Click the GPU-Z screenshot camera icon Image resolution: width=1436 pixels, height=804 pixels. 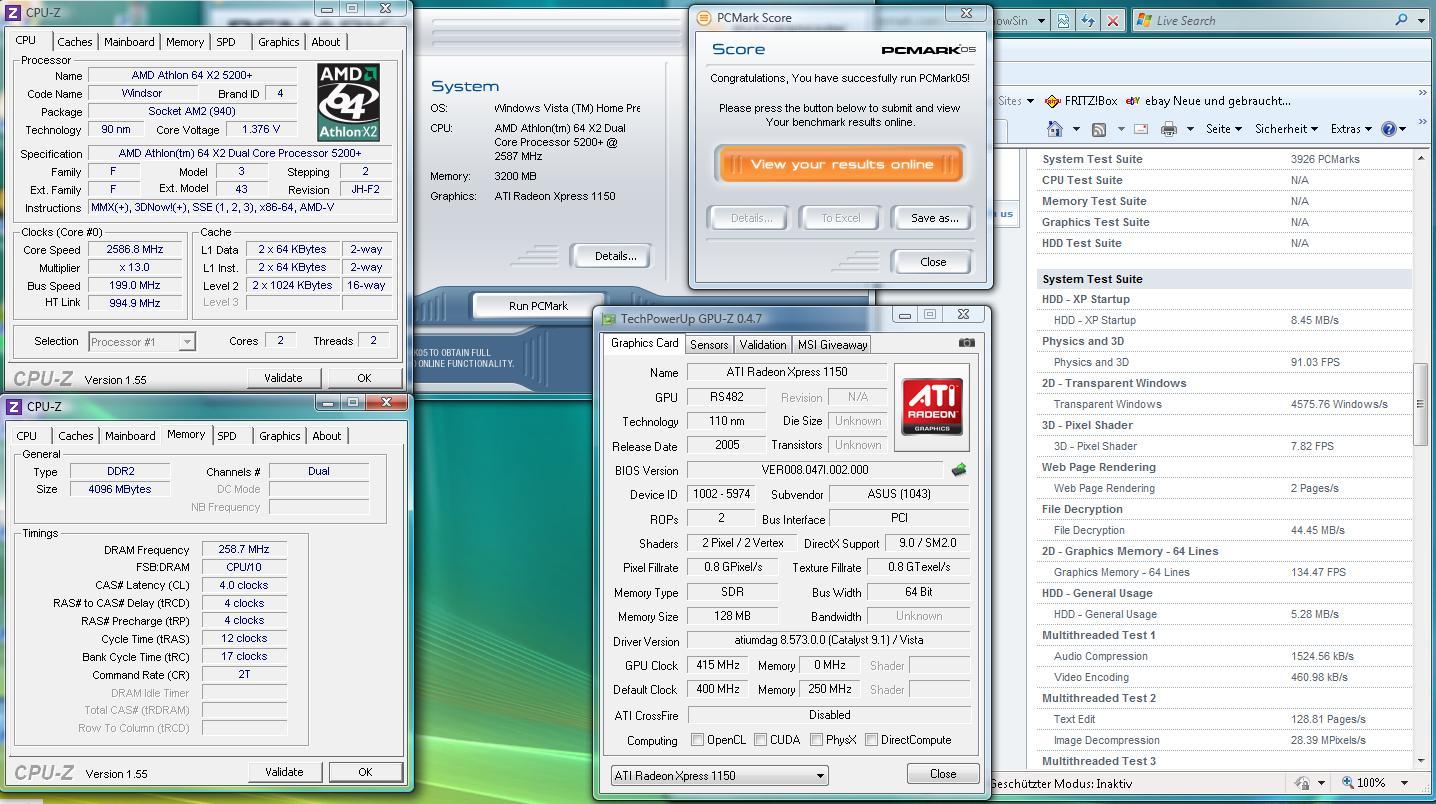(x=966, y=342)
